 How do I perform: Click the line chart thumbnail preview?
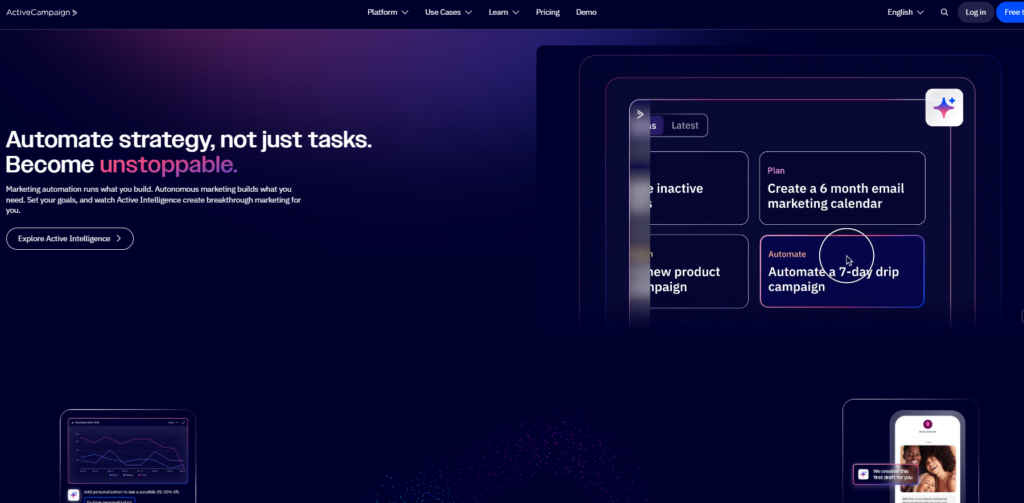(127, 452)
